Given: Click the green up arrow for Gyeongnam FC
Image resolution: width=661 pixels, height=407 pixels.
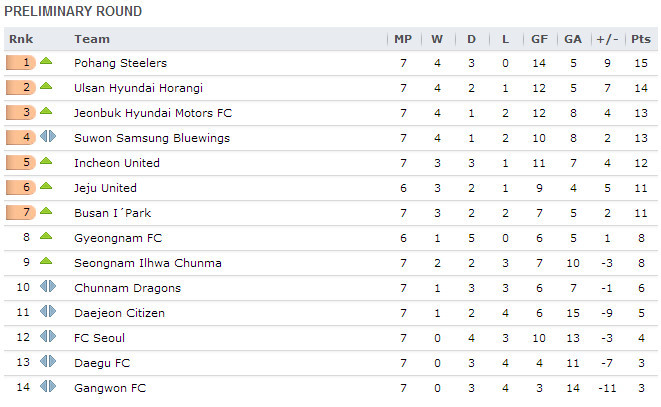Looking at the screenshot, I should pos(46,237).
